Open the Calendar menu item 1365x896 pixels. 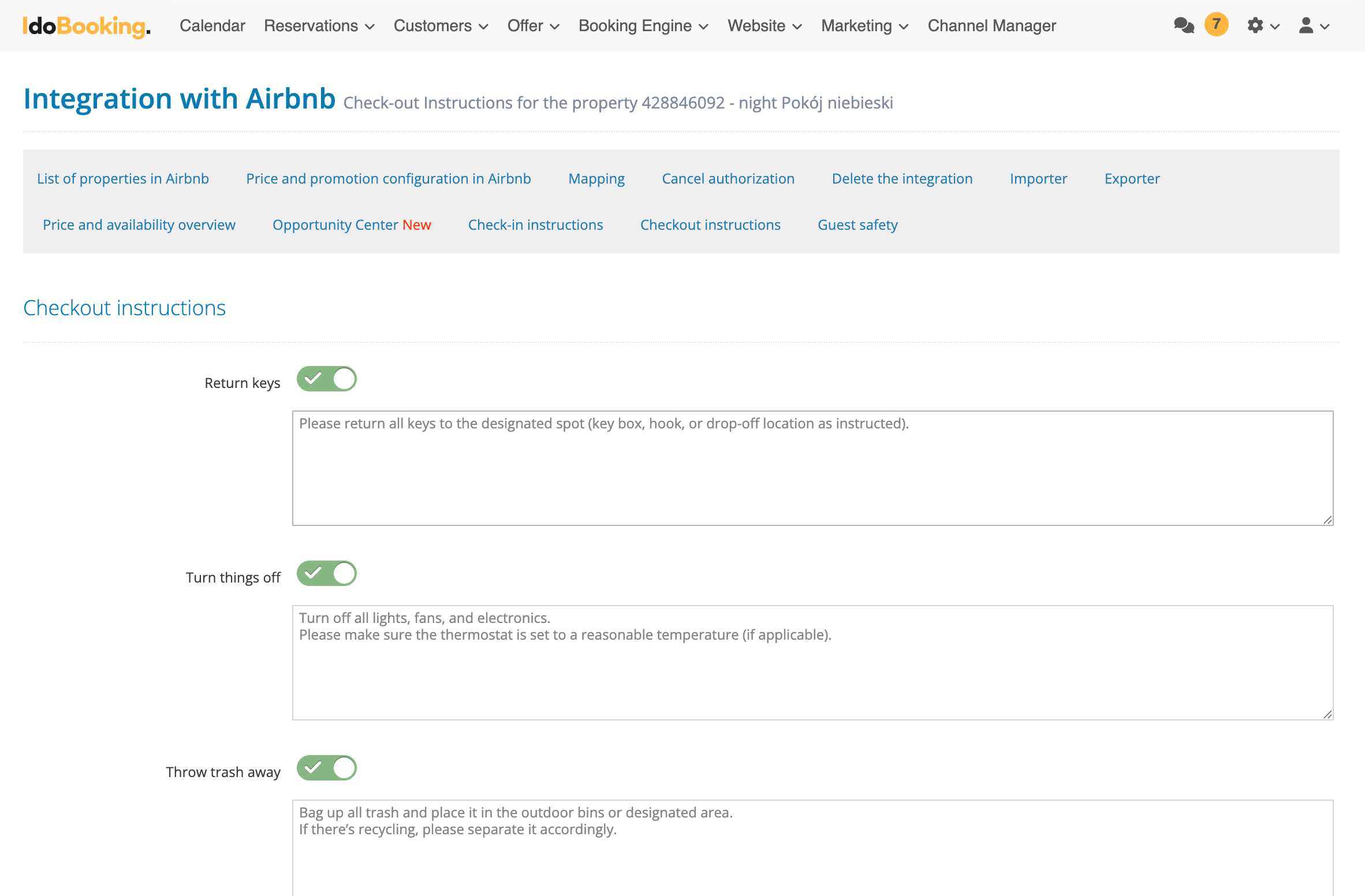tap(212, 26)
